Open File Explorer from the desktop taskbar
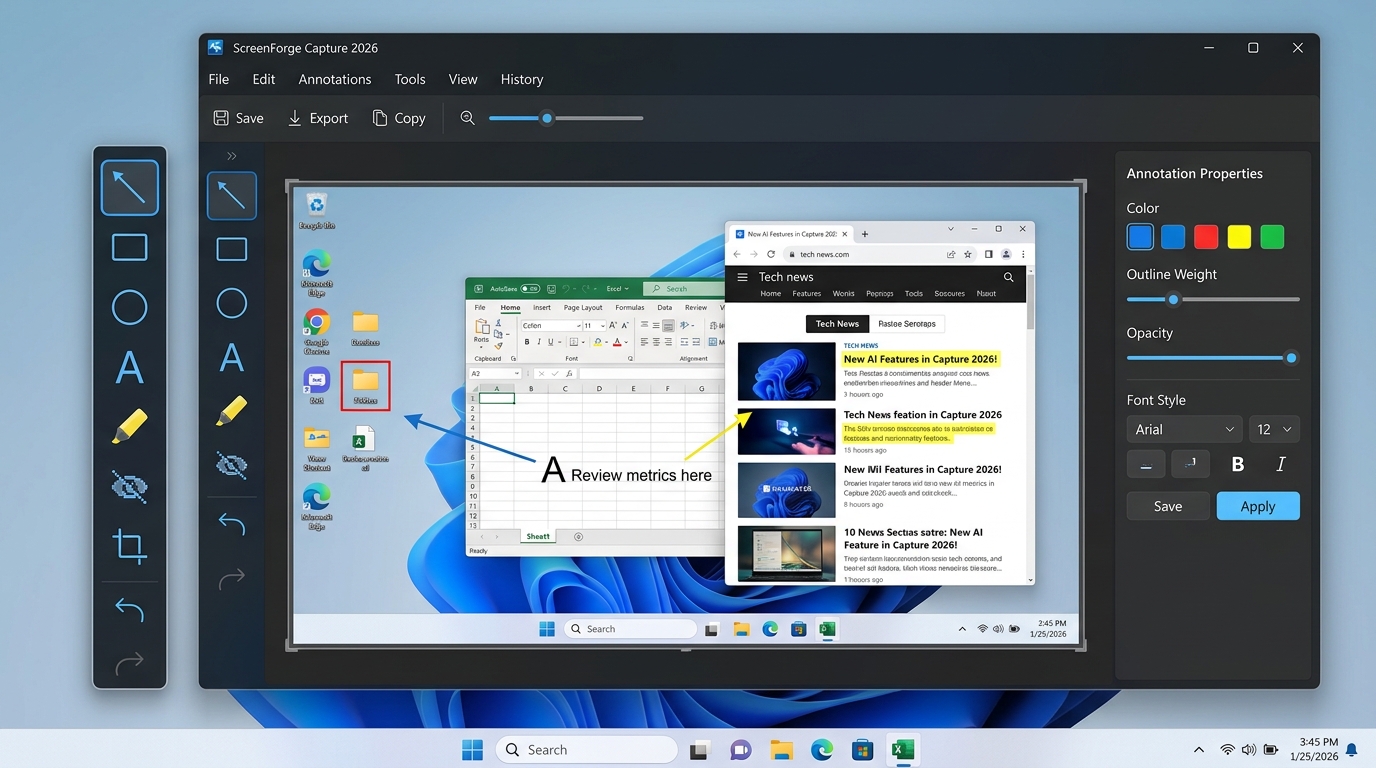Screen dimensions: 1376x768 [x=781, y=750]
